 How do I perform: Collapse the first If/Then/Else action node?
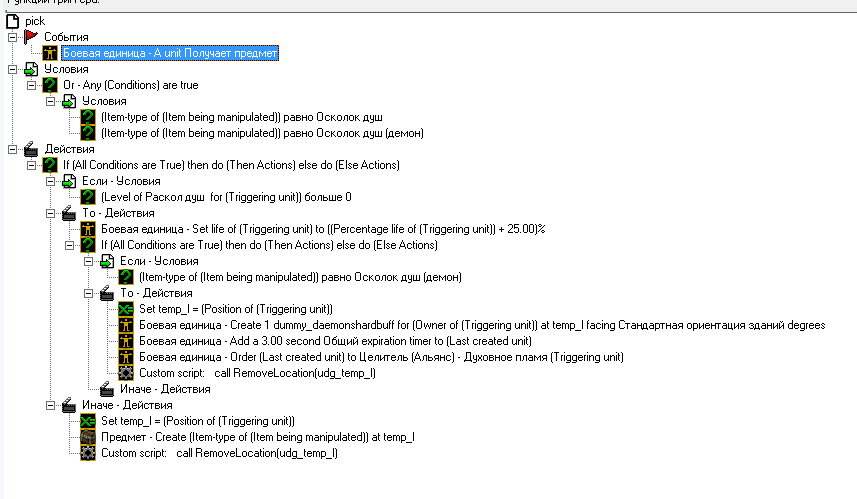point(32,165)
